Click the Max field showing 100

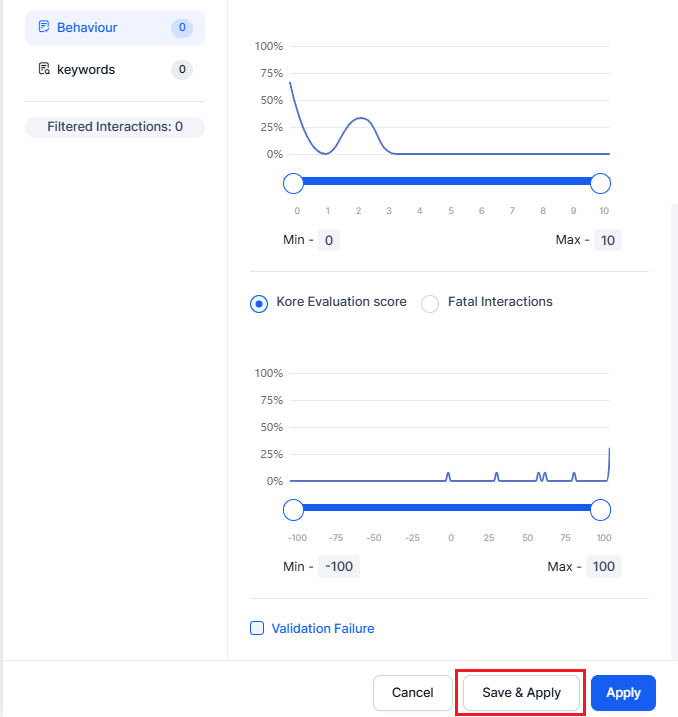pos(603,567)
